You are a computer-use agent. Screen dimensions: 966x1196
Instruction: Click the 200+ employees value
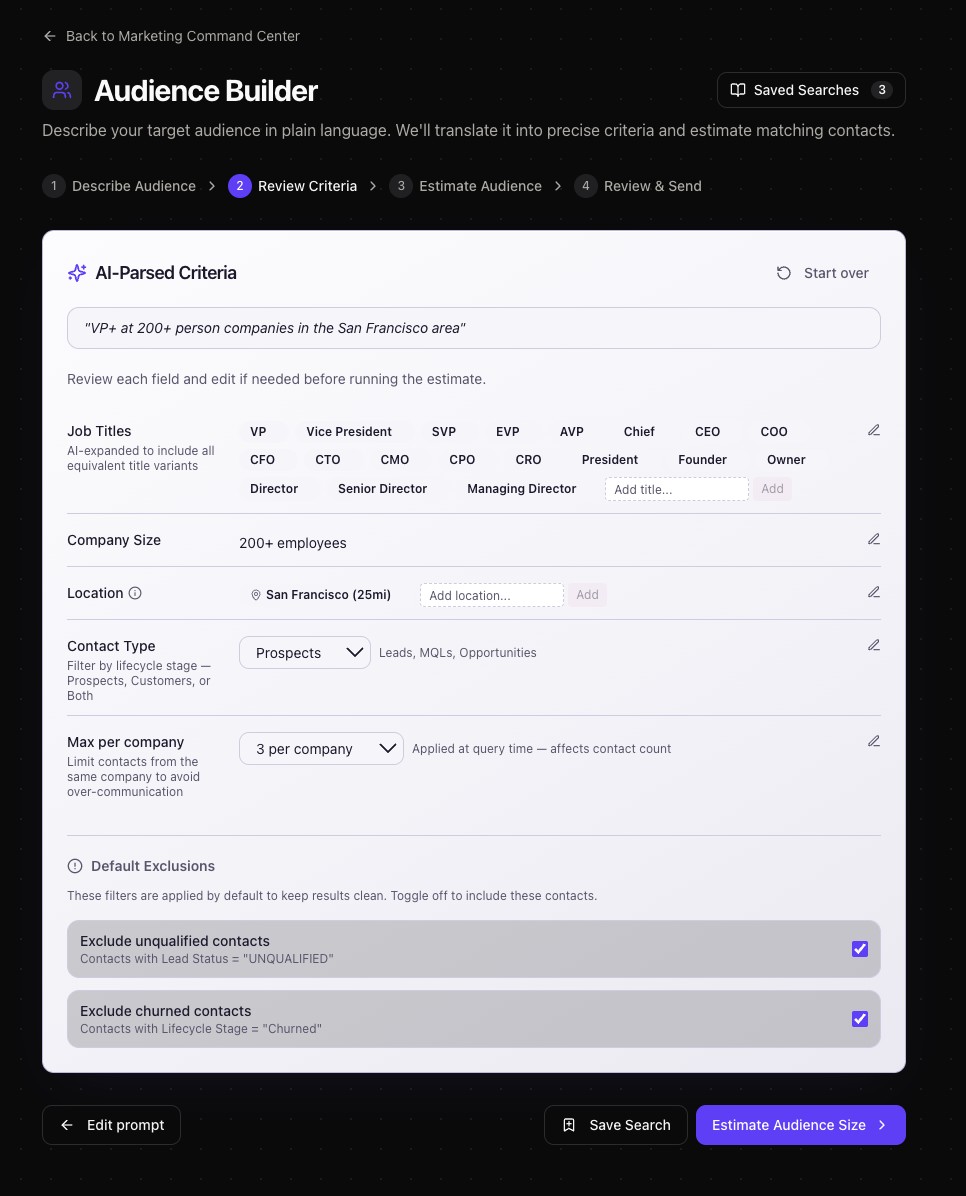pos(292,543)
